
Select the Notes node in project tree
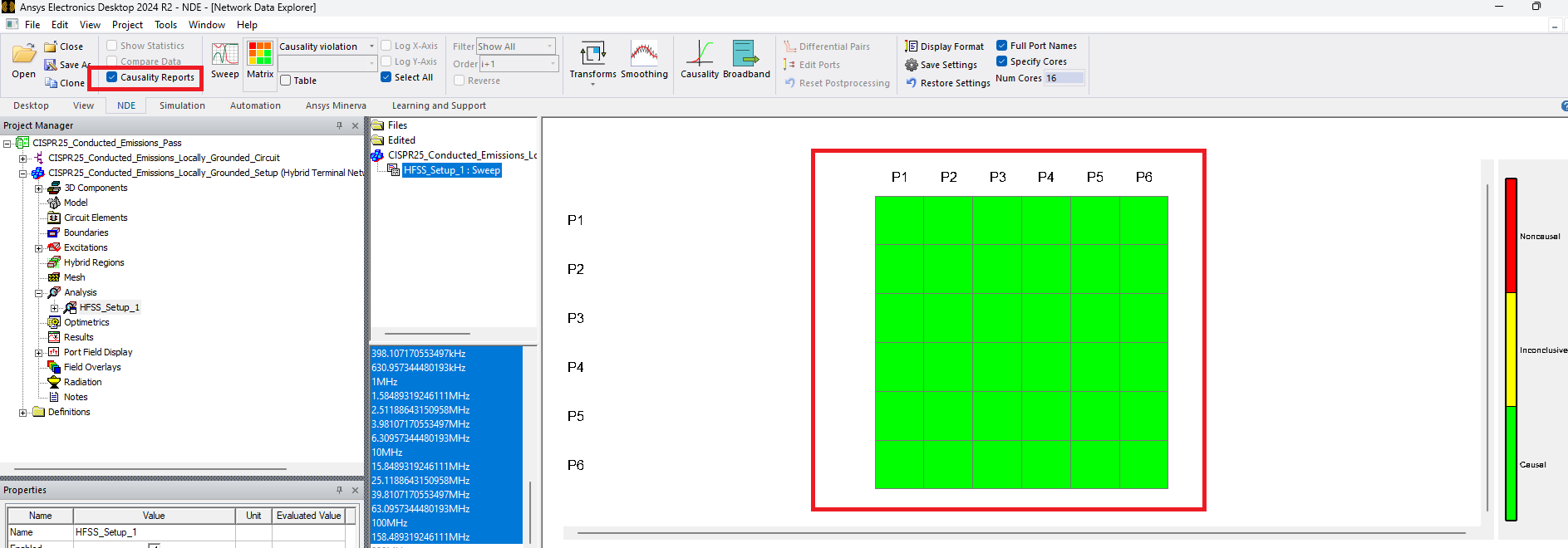pyautogui.click(x=76, y=397)
